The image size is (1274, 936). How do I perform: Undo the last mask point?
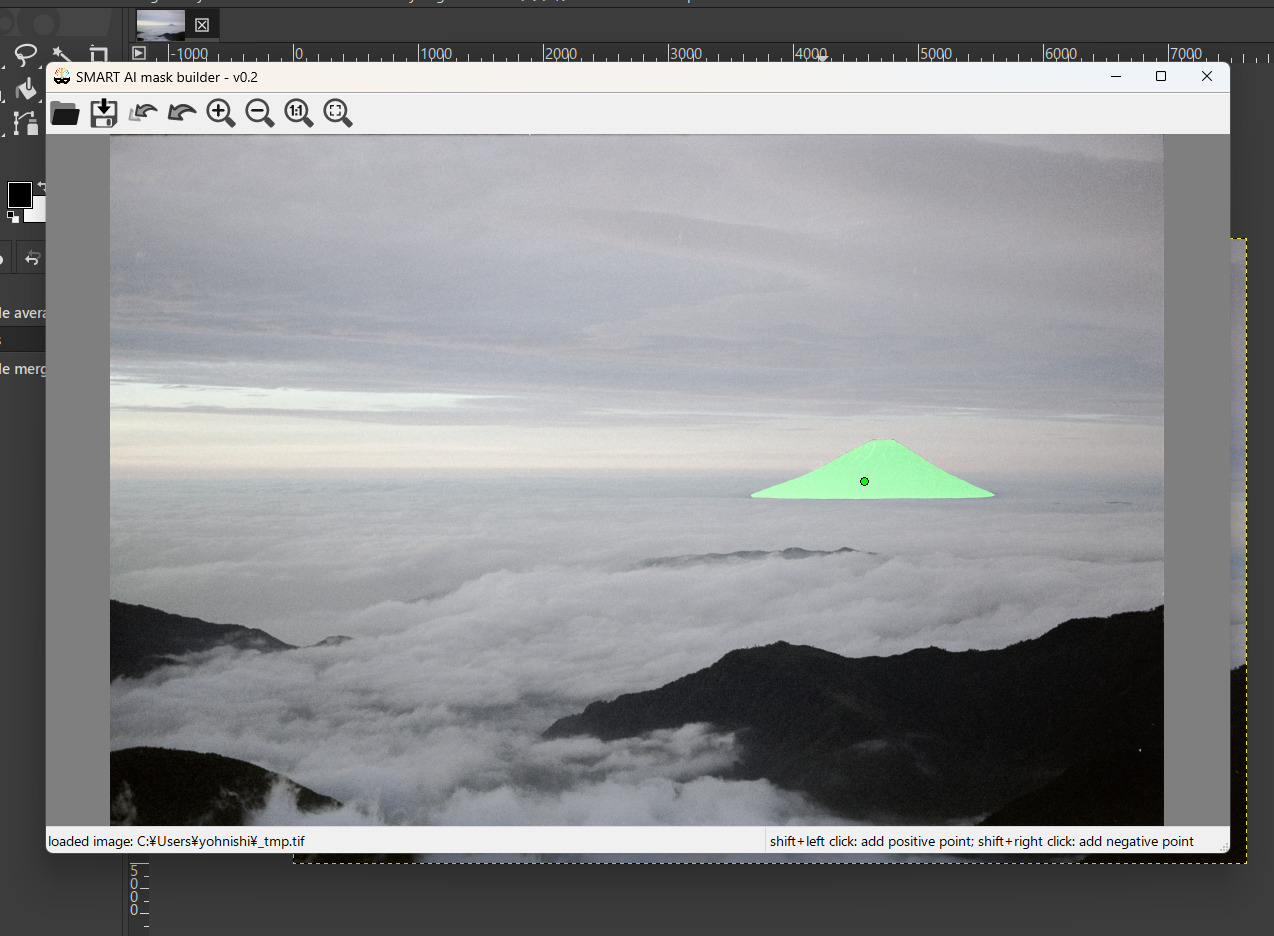coord(142,113)
